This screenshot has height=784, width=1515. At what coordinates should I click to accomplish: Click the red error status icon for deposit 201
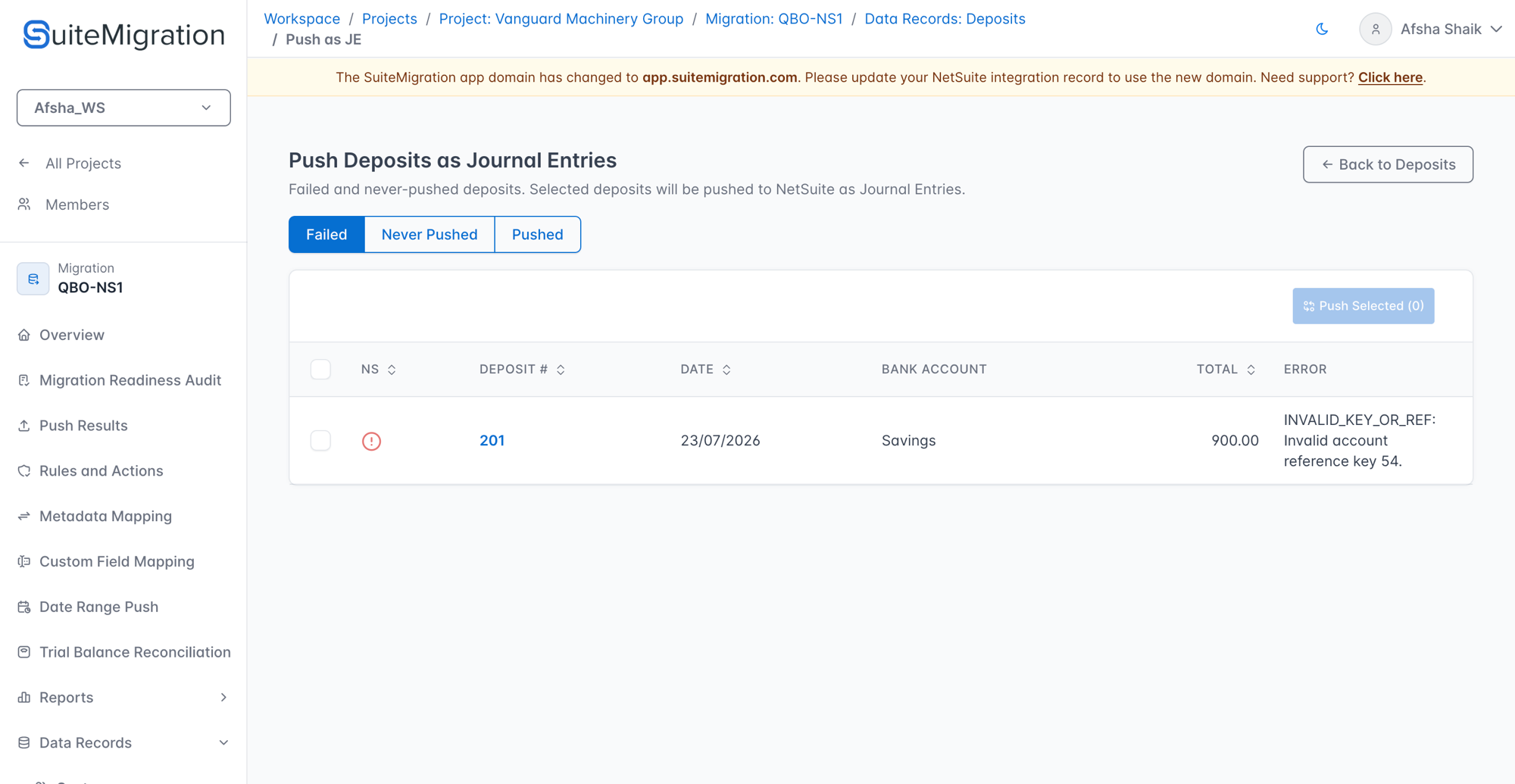coord(371,441)
